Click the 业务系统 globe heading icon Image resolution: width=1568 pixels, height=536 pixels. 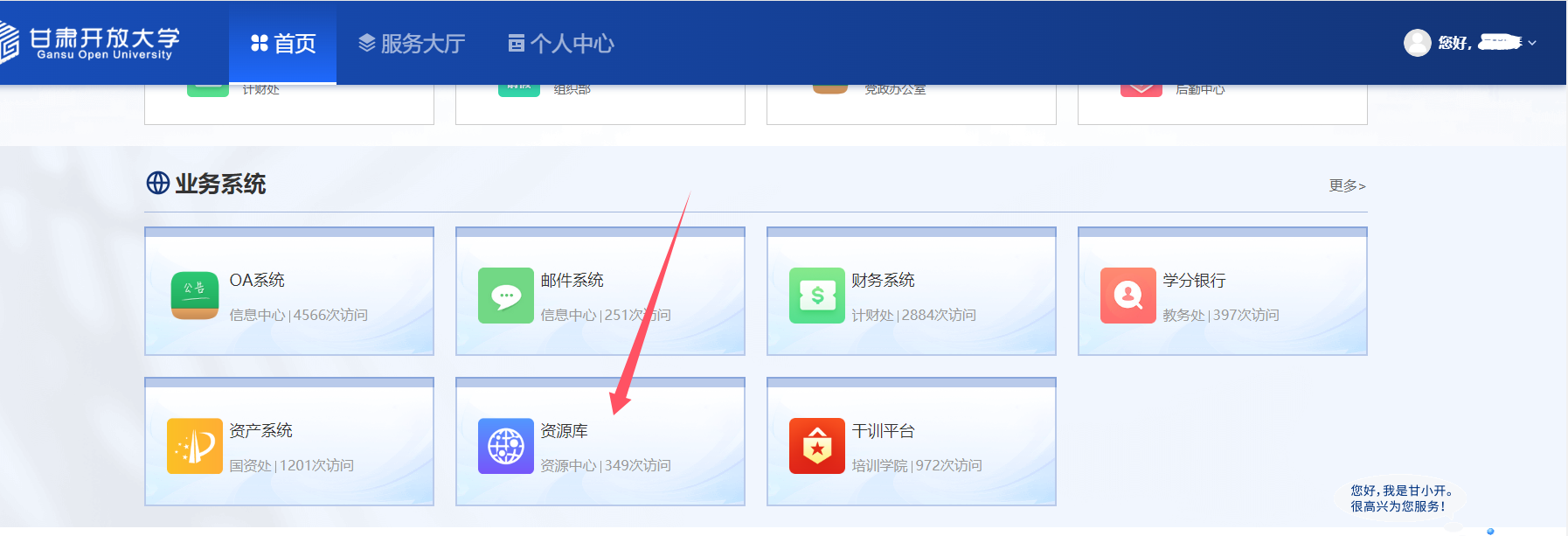tap(158, 183)
